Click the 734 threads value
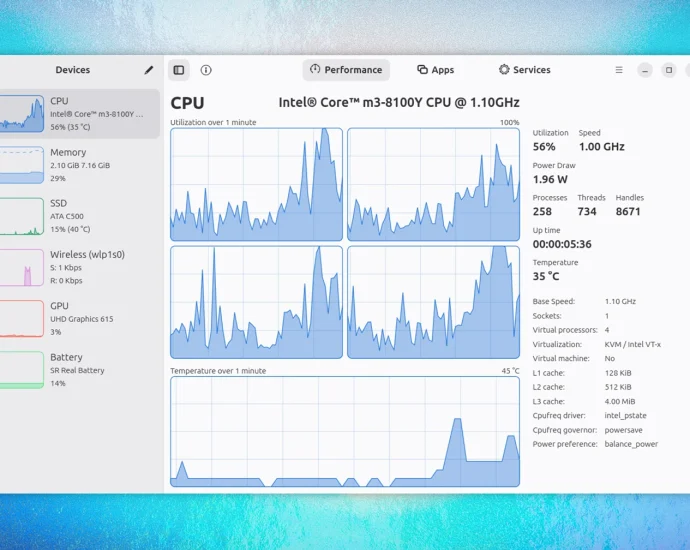 (587, 212)
